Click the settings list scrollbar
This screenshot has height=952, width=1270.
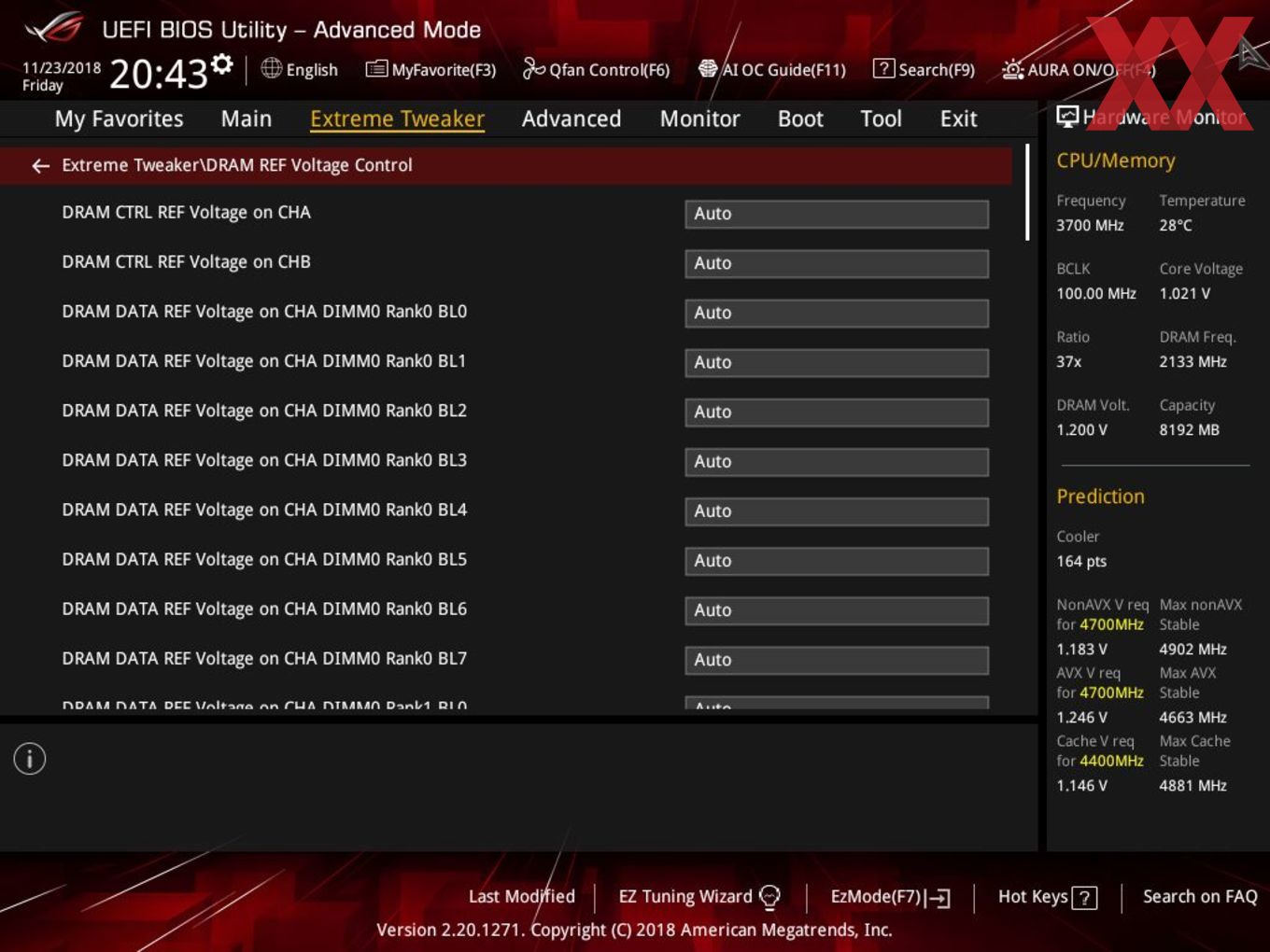point(1027,192)
